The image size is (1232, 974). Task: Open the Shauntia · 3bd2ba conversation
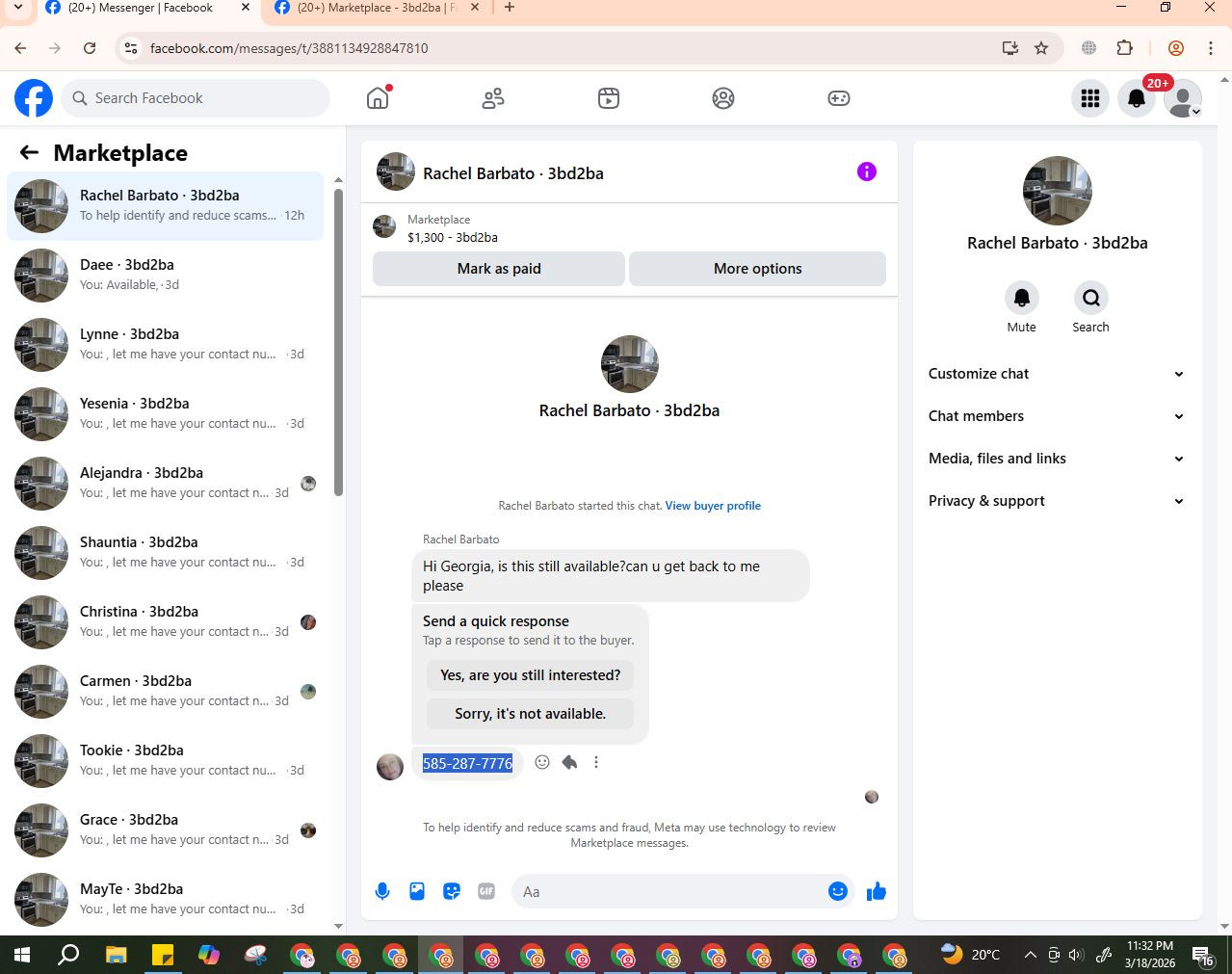166,553
